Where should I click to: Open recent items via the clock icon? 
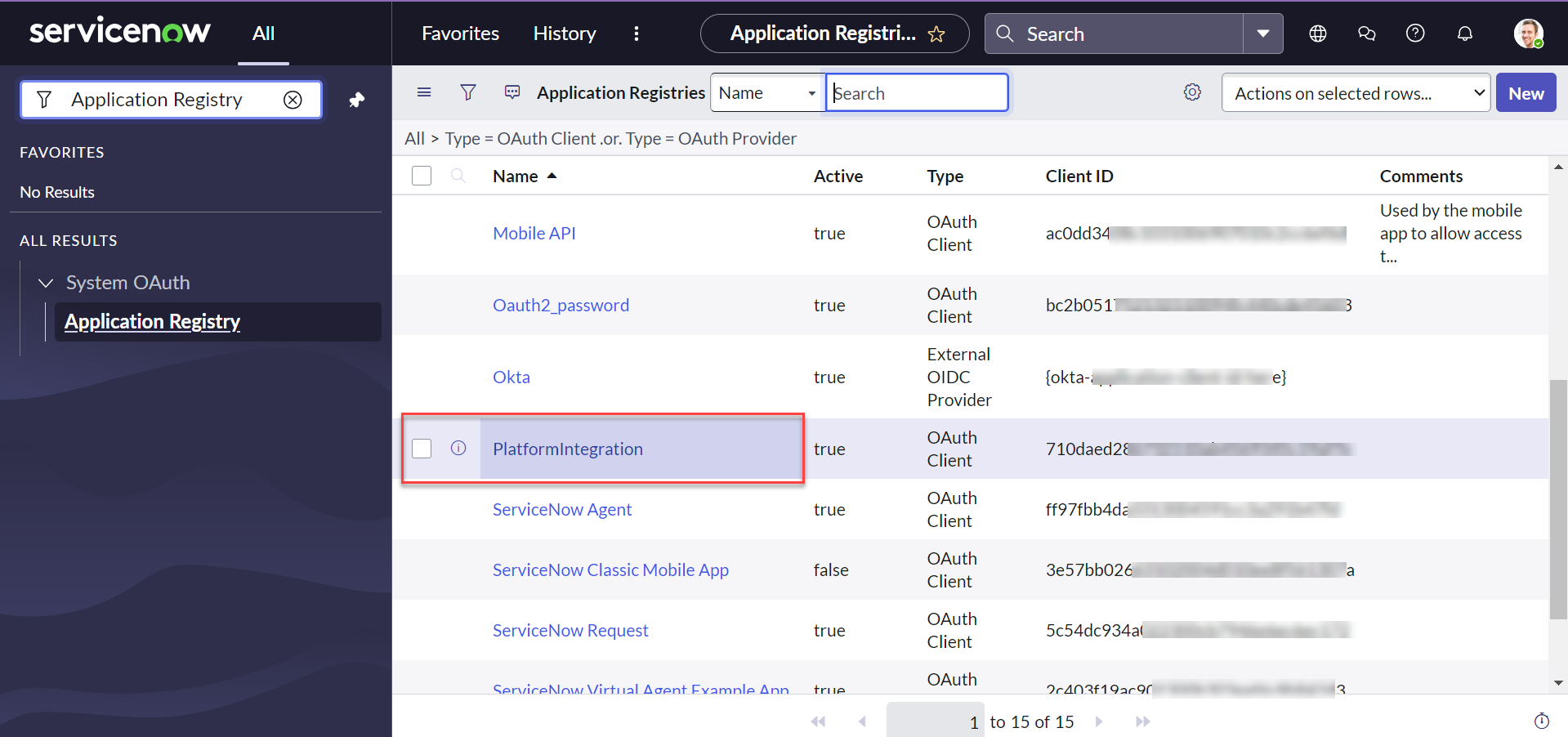(1543, 721)
